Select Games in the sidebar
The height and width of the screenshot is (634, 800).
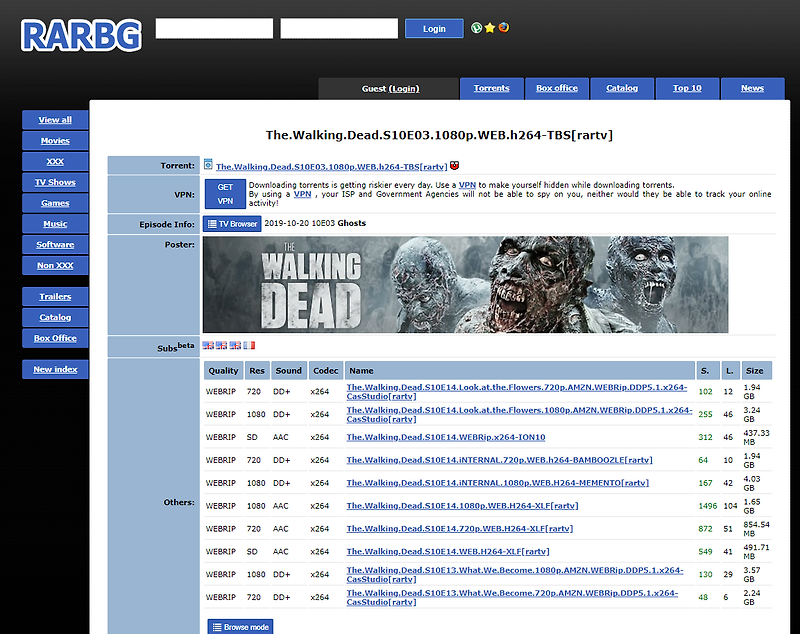click(x=55, y=203)
